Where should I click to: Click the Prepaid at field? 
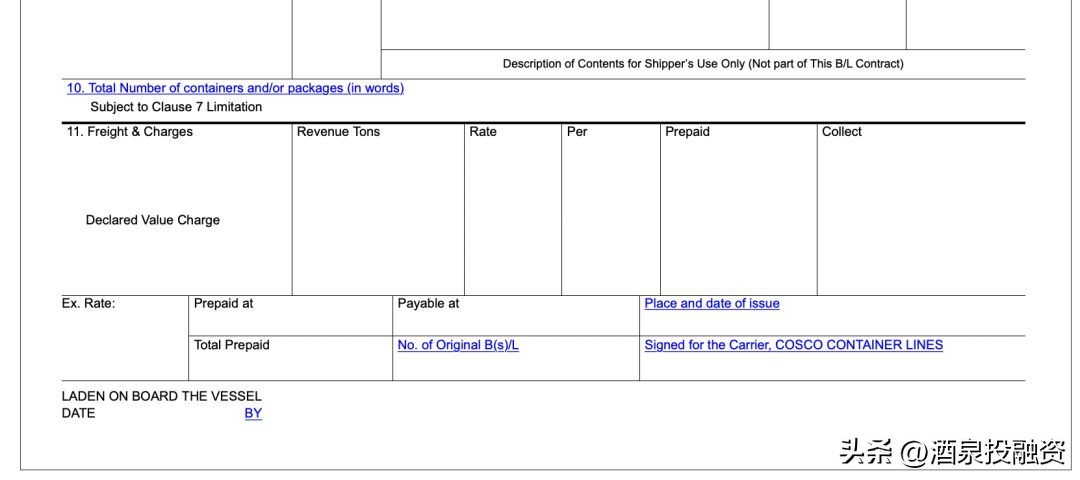[223, 304]
